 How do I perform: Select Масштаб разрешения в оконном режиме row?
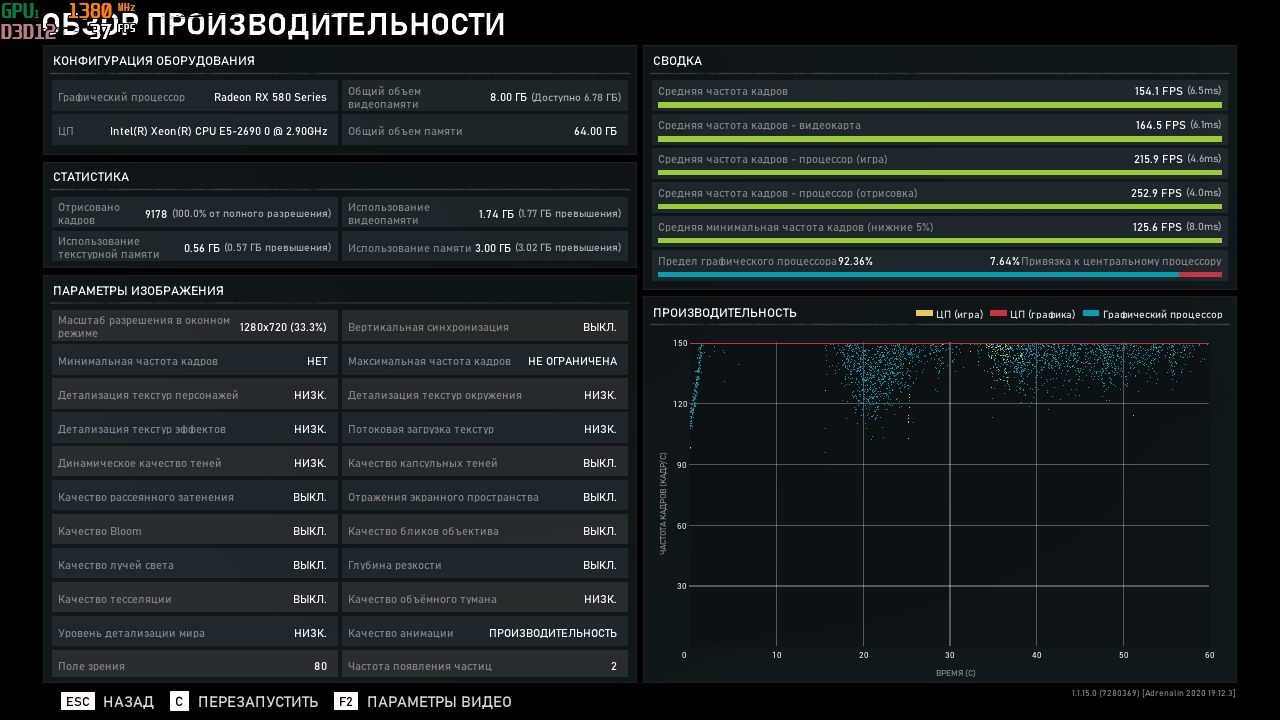click(192, 327)
